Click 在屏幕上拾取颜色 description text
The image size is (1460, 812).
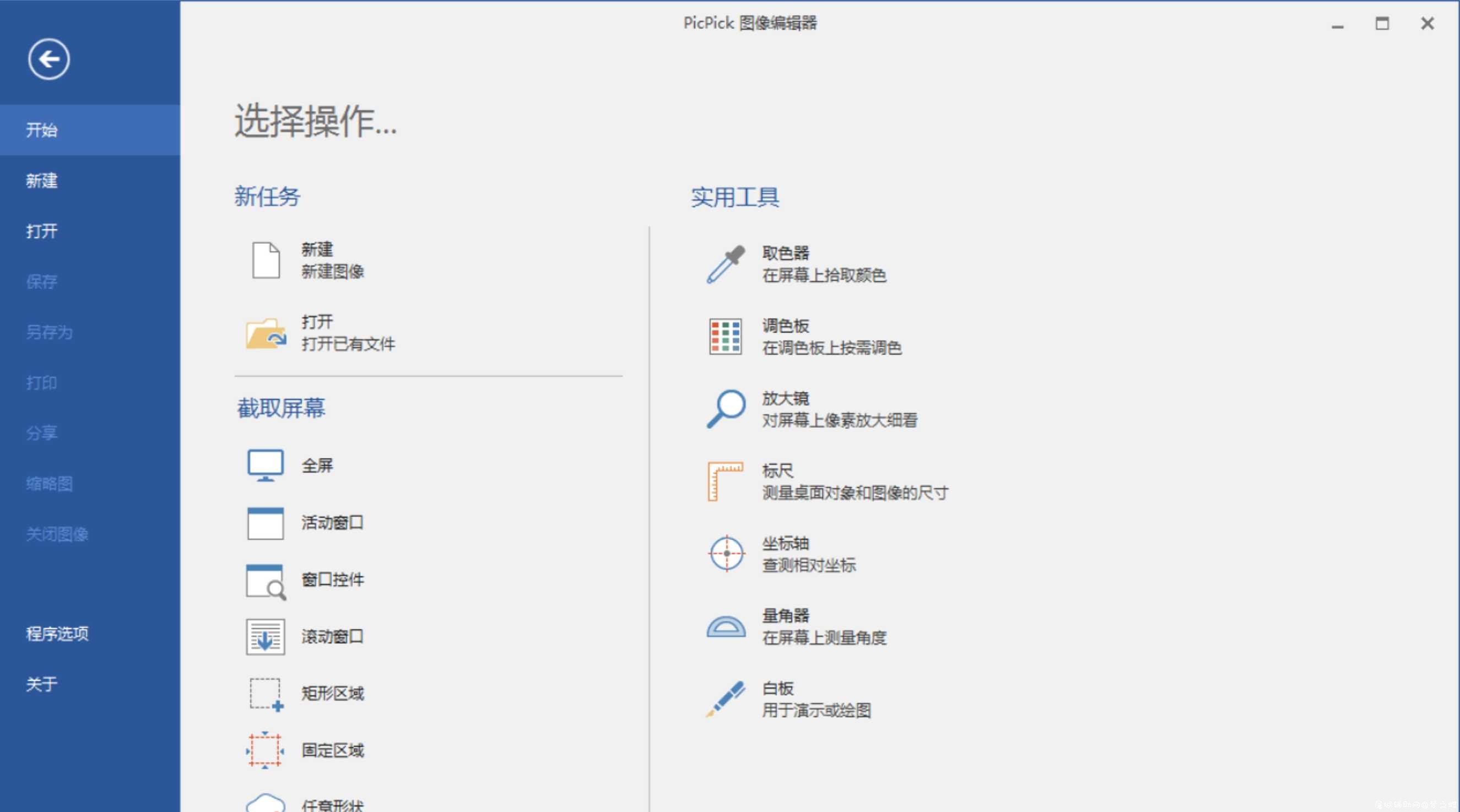pyautogui.click(x=824, y=275)
